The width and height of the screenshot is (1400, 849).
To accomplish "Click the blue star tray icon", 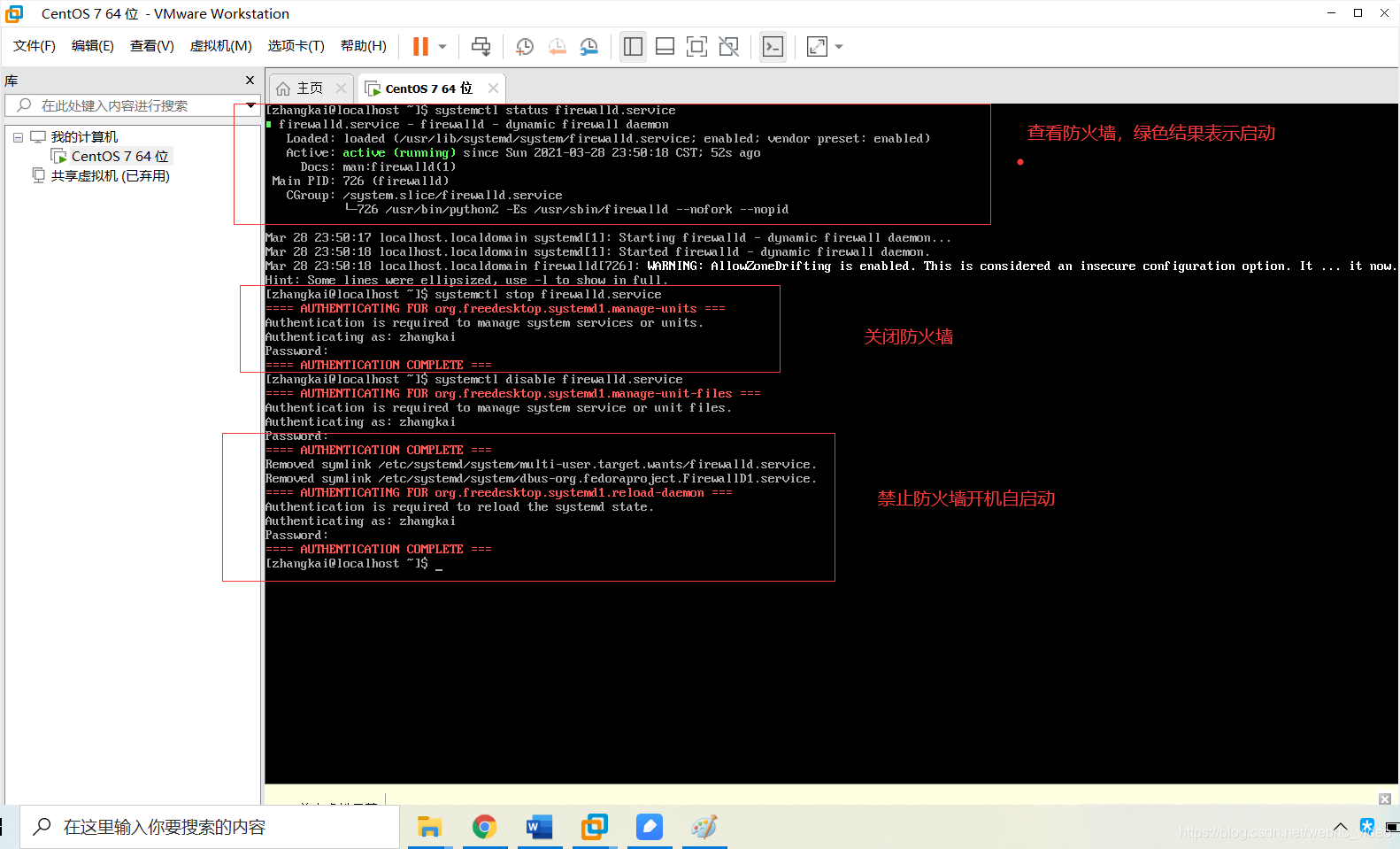I will (x=1367, y=827).
